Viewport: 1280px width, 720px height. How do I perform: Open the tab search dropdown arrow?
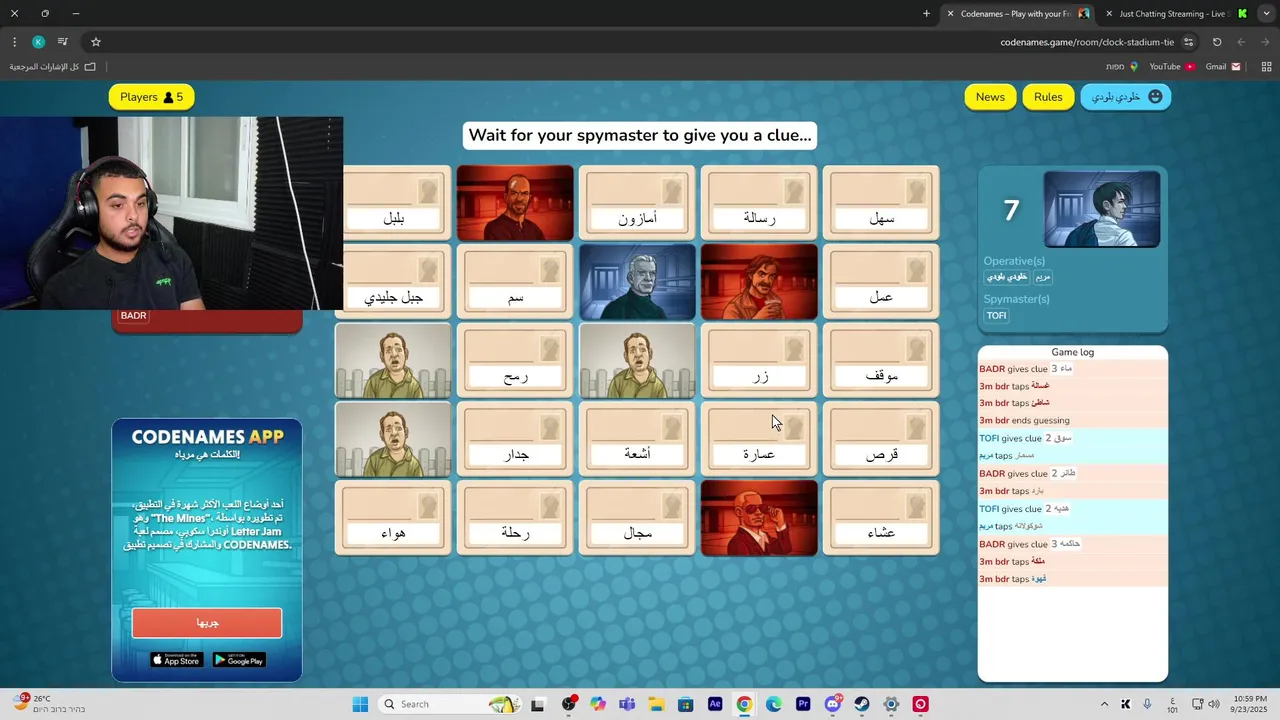point(1265,14)
